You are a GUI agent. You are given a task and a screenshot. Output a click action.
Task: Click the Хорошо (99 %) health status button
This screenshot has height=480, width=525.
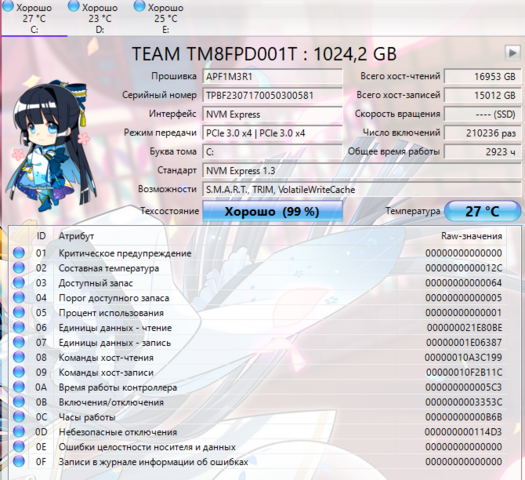tap(273, 211)
